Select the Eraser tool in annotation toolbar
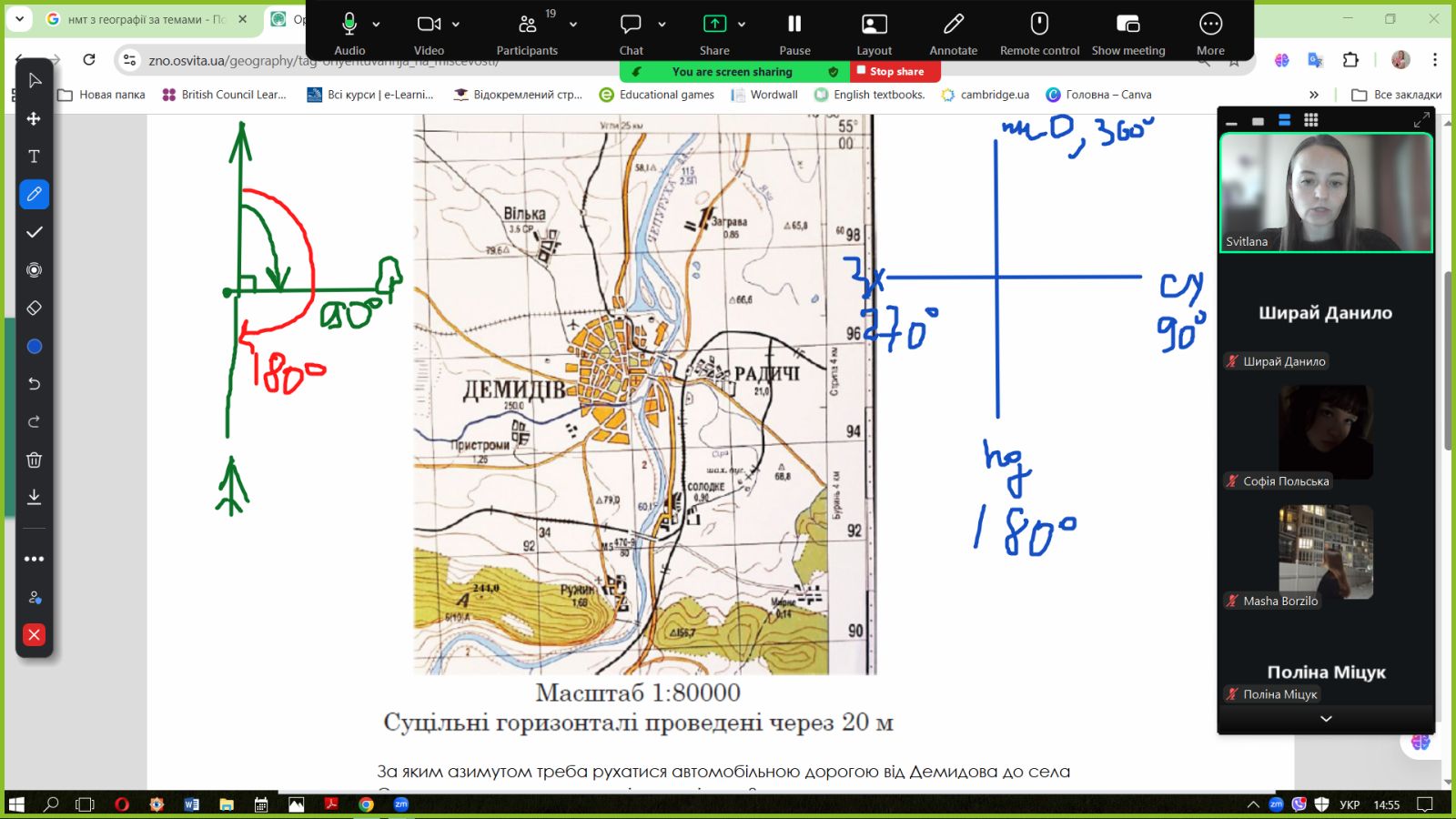Screen dimensions: 1456x819 34,308
